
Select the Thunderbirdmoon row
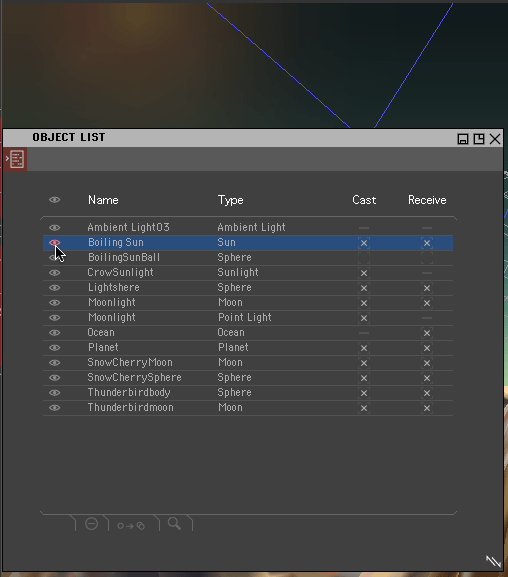[248, 408]
